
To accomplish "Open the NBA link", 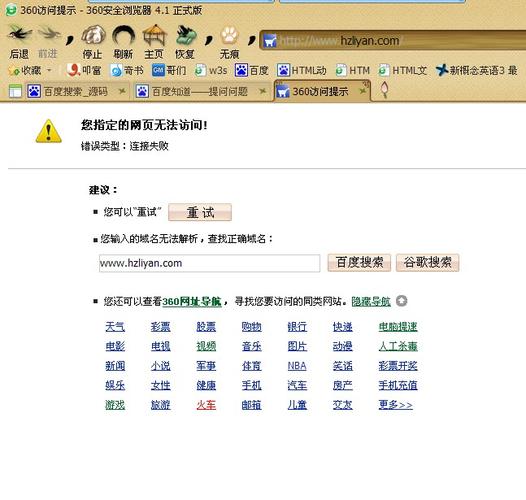I will click(297, 366).
